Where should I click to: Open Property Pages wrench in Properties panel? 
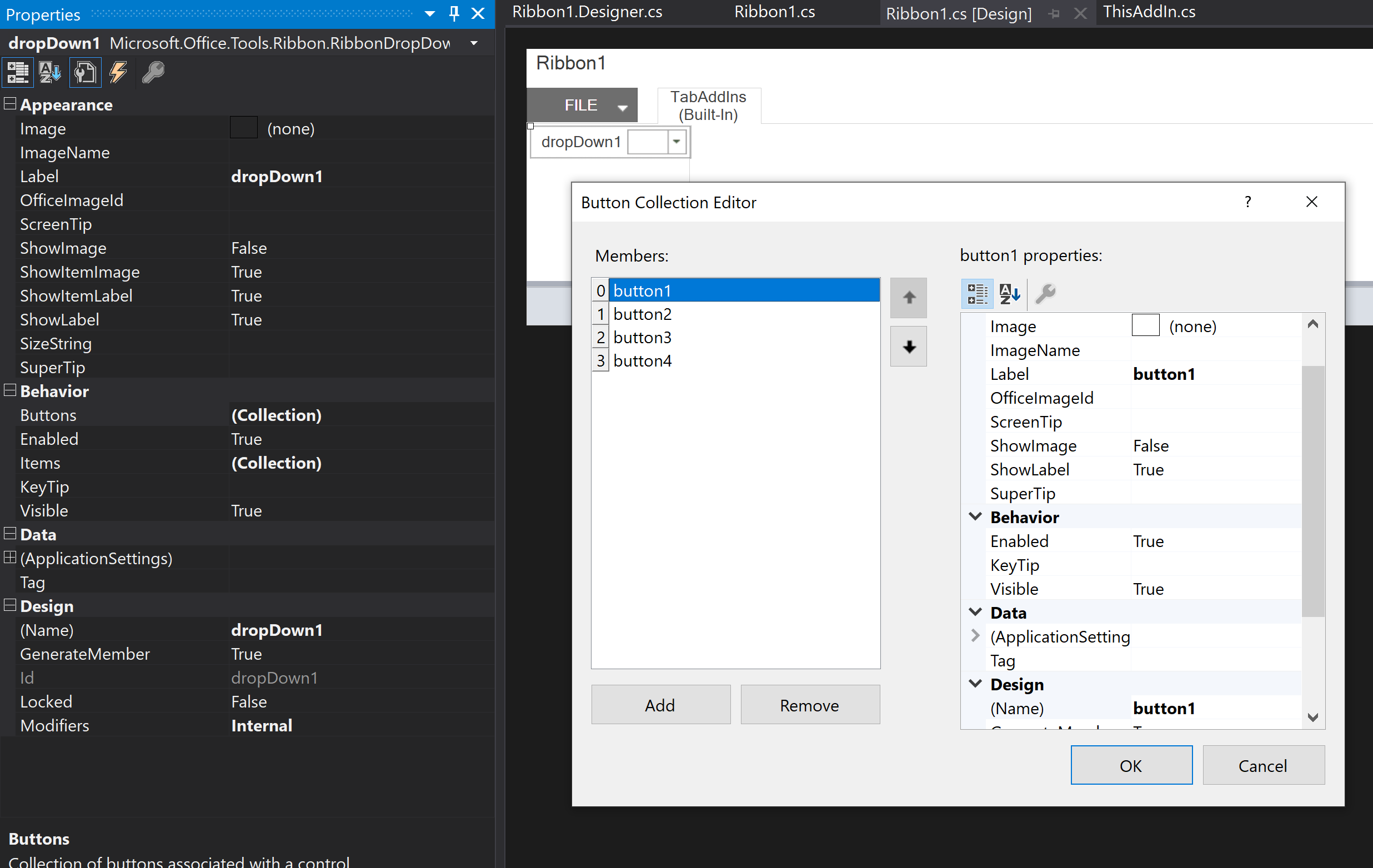pos(152,72)
